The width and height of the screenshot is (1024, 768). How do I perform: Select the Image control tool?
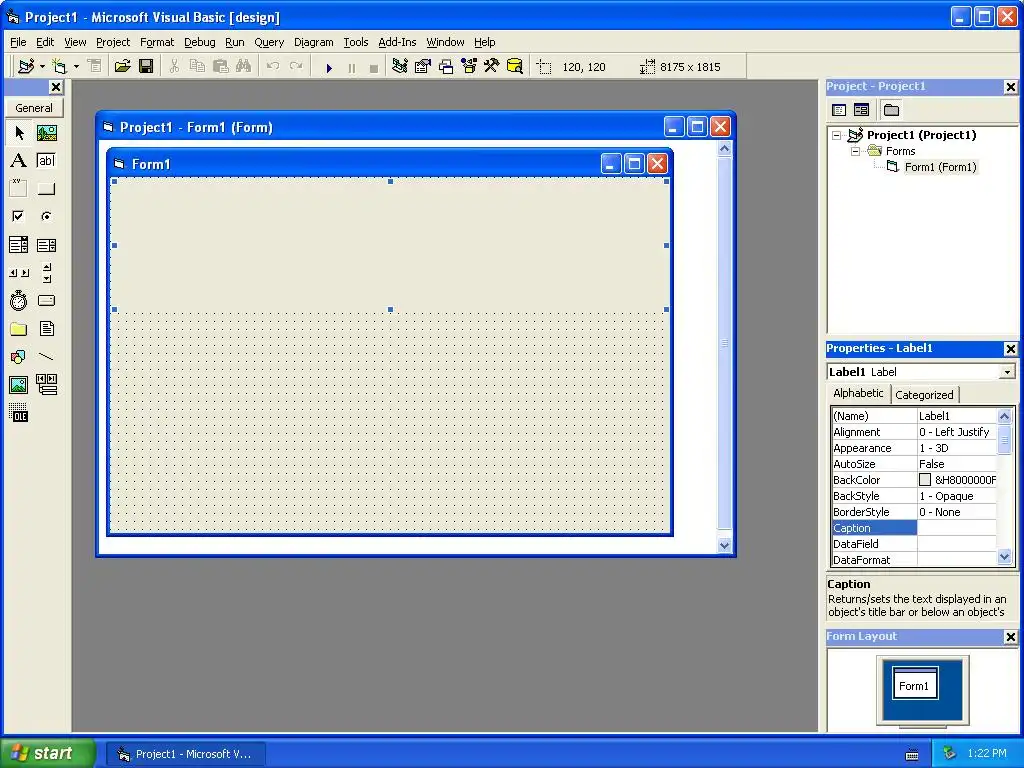point(19,385)
